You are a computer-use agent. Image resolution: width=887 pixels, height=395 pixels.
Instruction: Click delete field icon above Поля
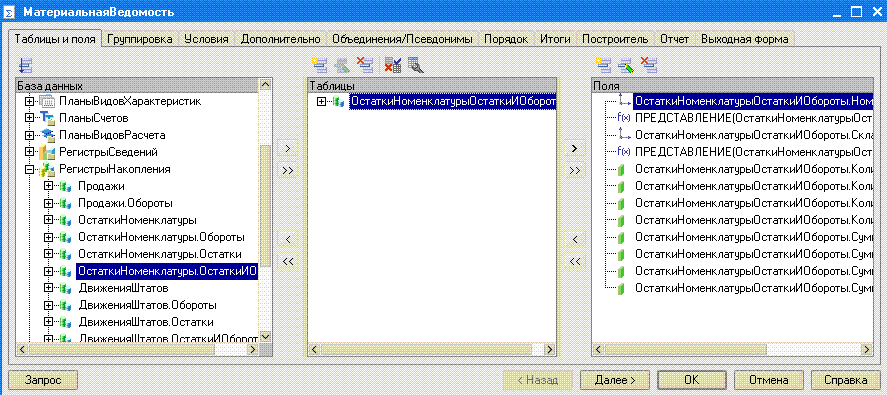648,65
